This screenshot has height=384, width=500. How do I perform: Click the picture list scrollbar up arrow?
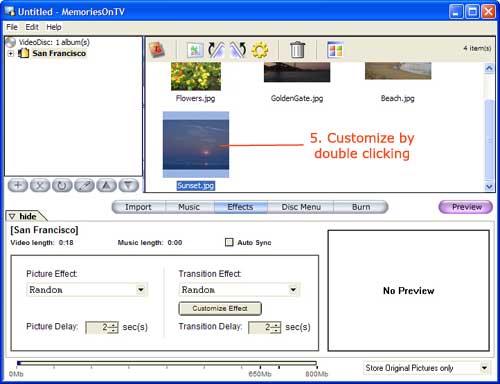(x=489, y=69)
